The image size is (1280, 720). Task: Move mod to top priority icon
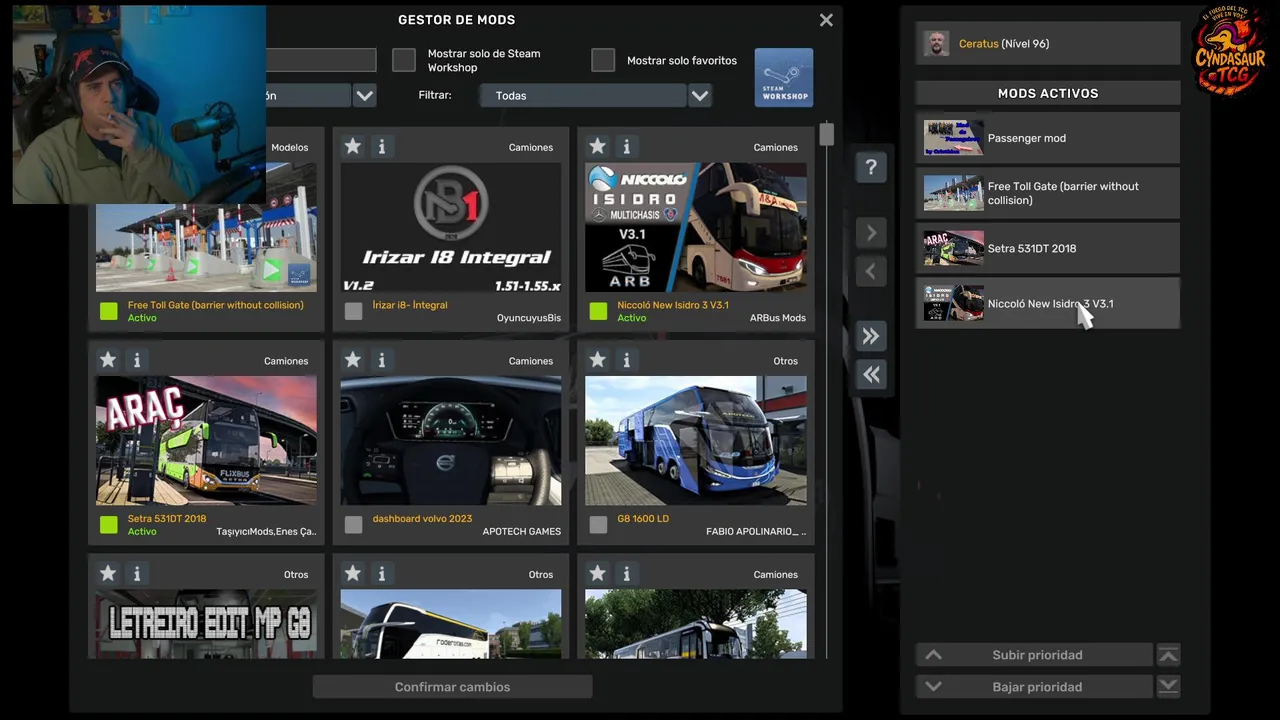coord(1168,655)
